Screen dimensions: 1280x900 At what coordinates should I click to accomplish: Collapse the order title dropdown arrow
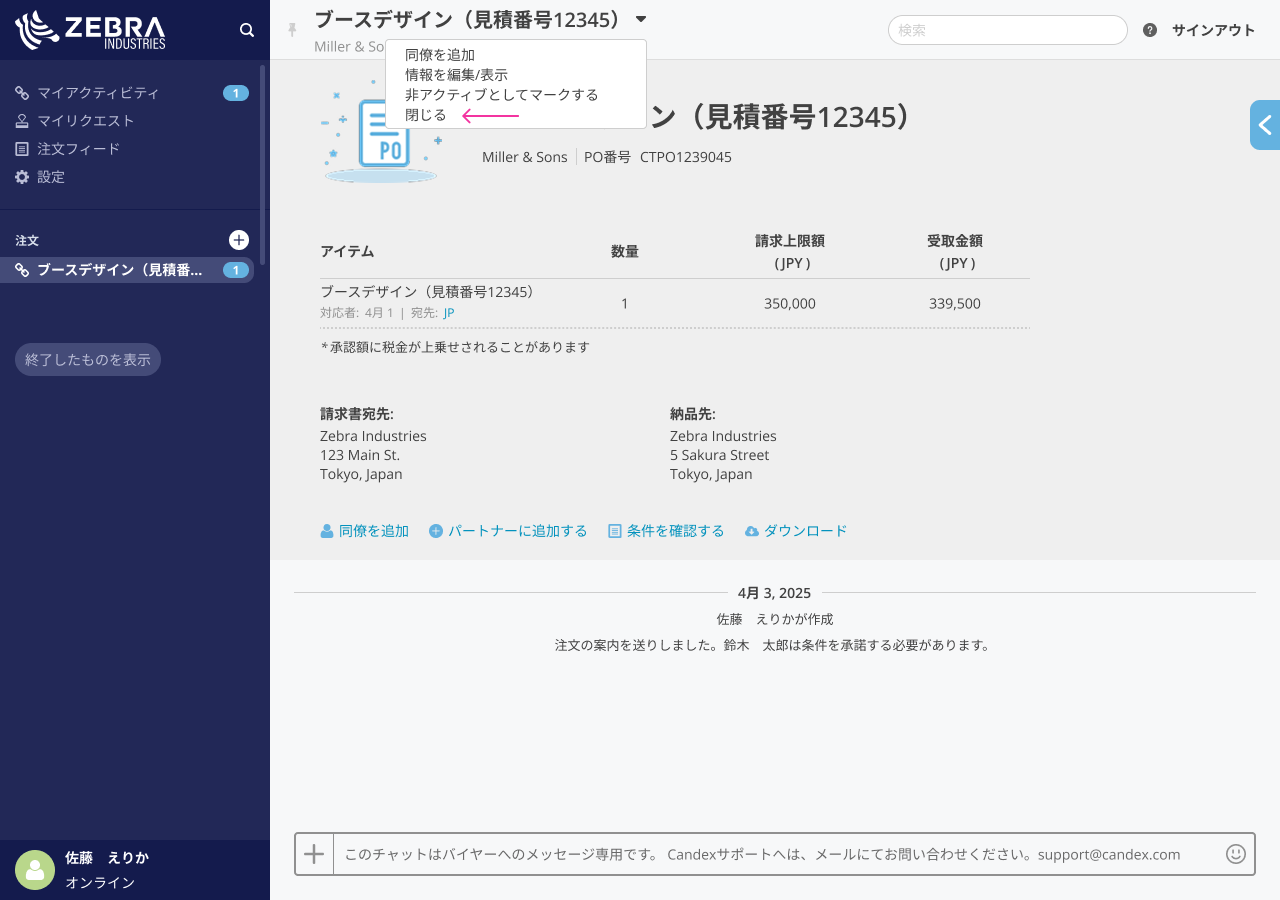click(x=641, y=19)
